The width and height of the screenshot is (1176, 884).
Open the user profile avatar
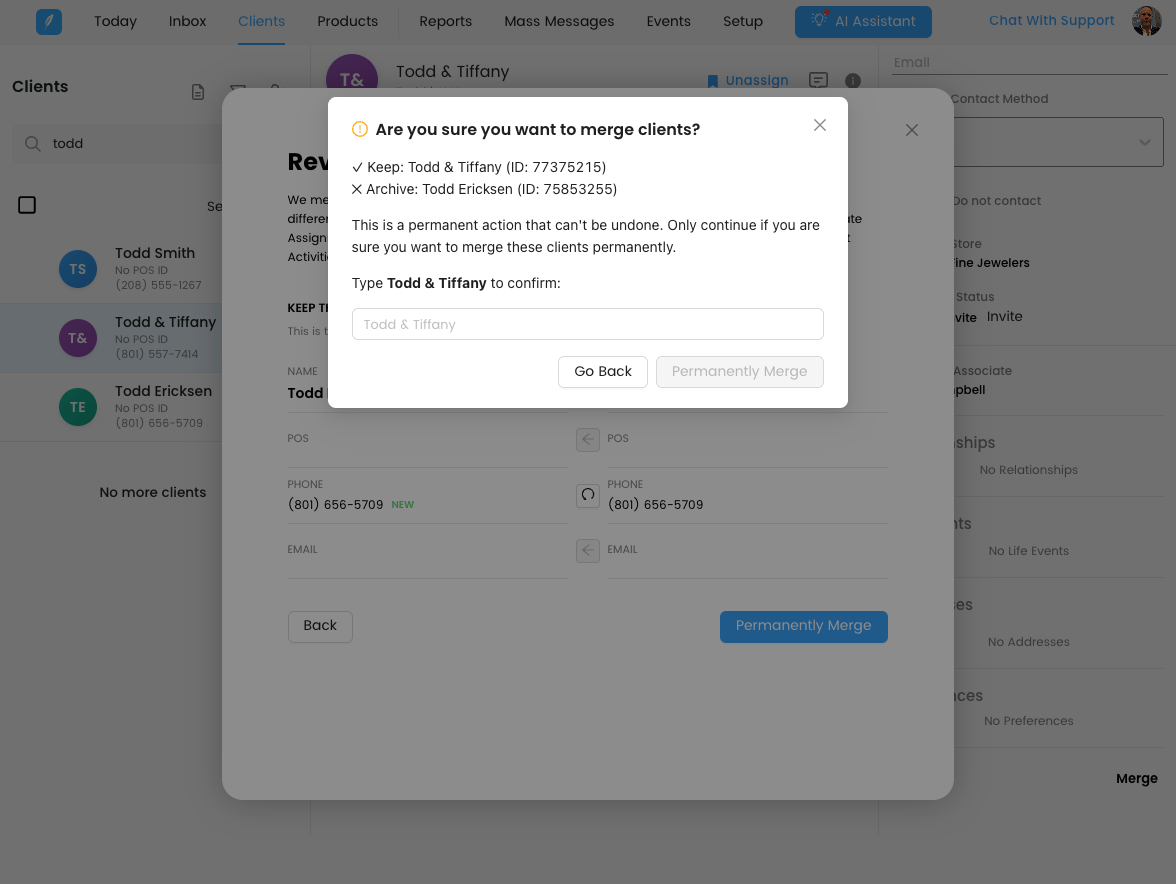tap(1146, 21)
